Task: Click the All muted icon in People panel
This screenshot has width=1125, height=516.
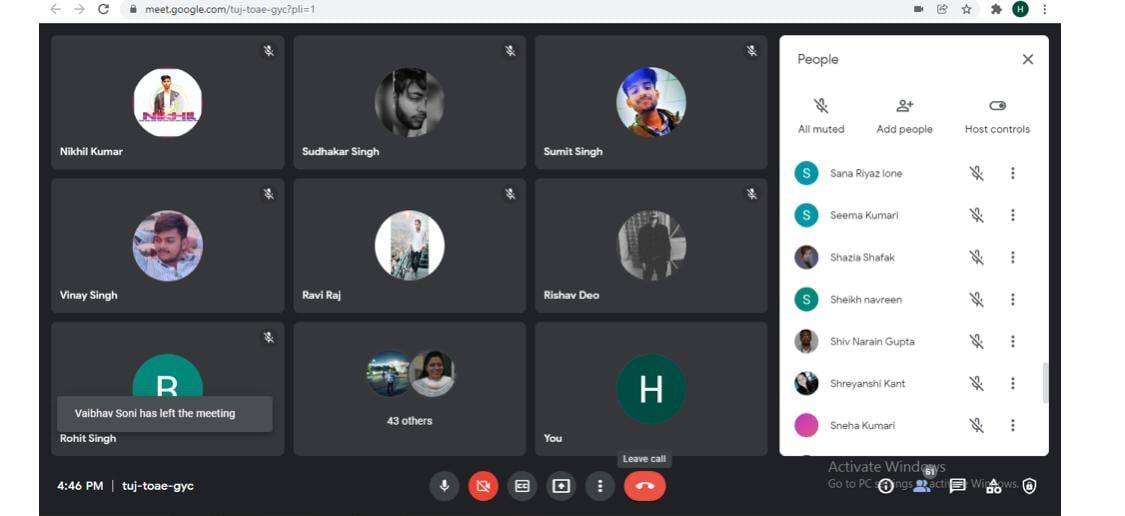Action: coord(821,106)
